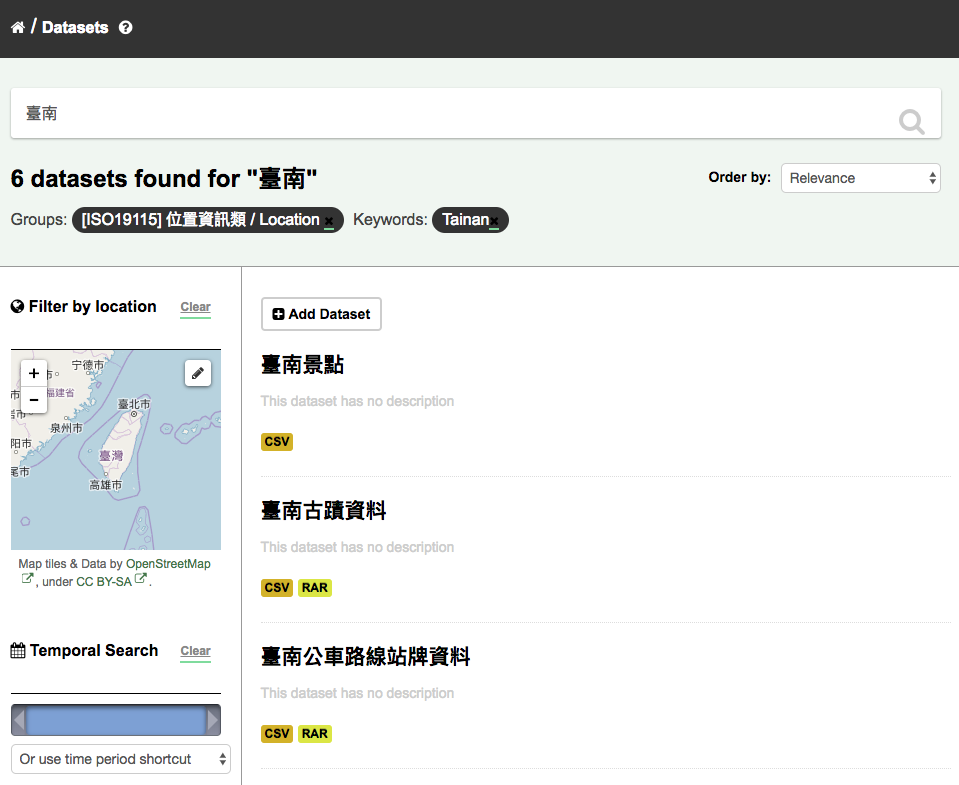Image resolution: width=959 pixels, height=785 pixels.
Task: Remove the Tainan keyword filter
Action: 494,221
